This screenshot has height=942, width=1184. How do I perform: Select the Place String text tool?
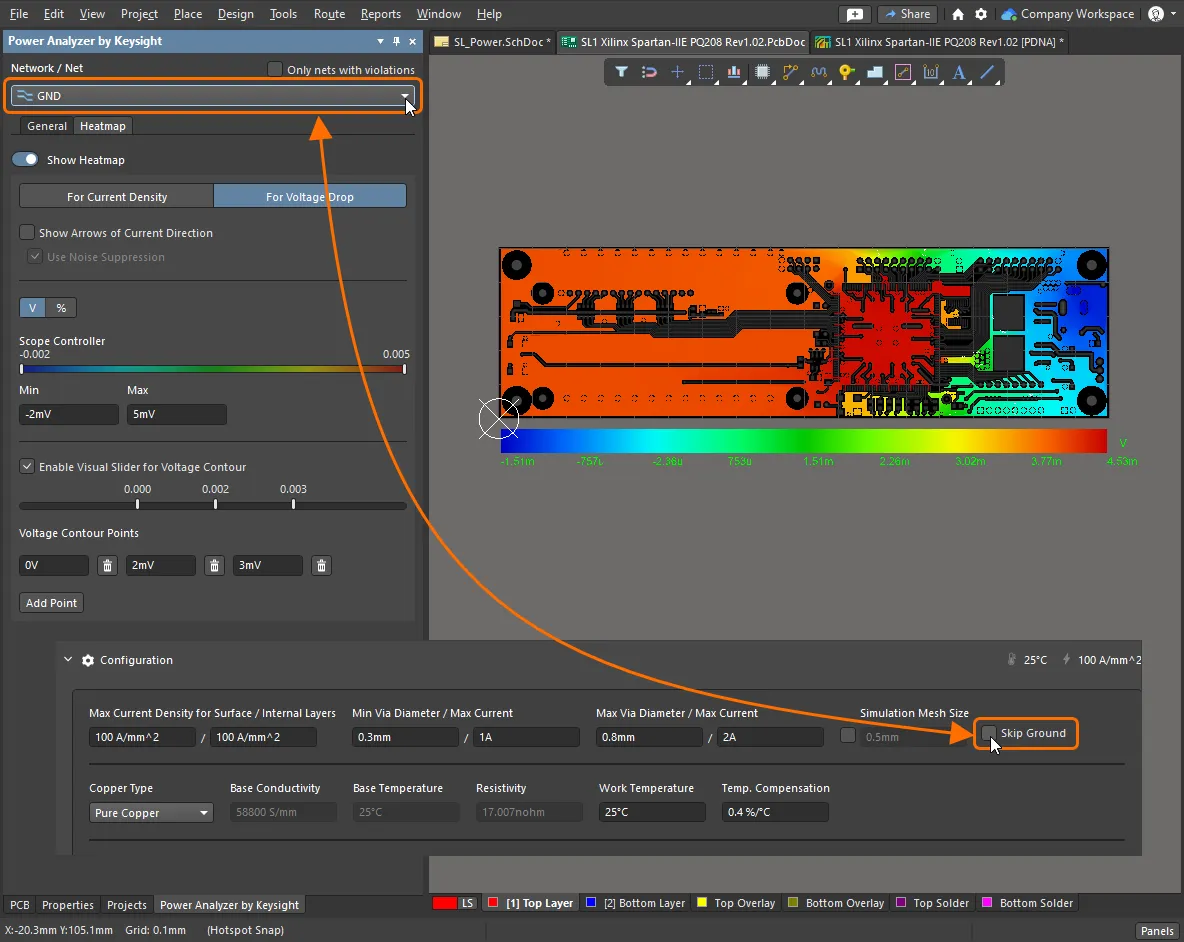click(x=958, y=72)
